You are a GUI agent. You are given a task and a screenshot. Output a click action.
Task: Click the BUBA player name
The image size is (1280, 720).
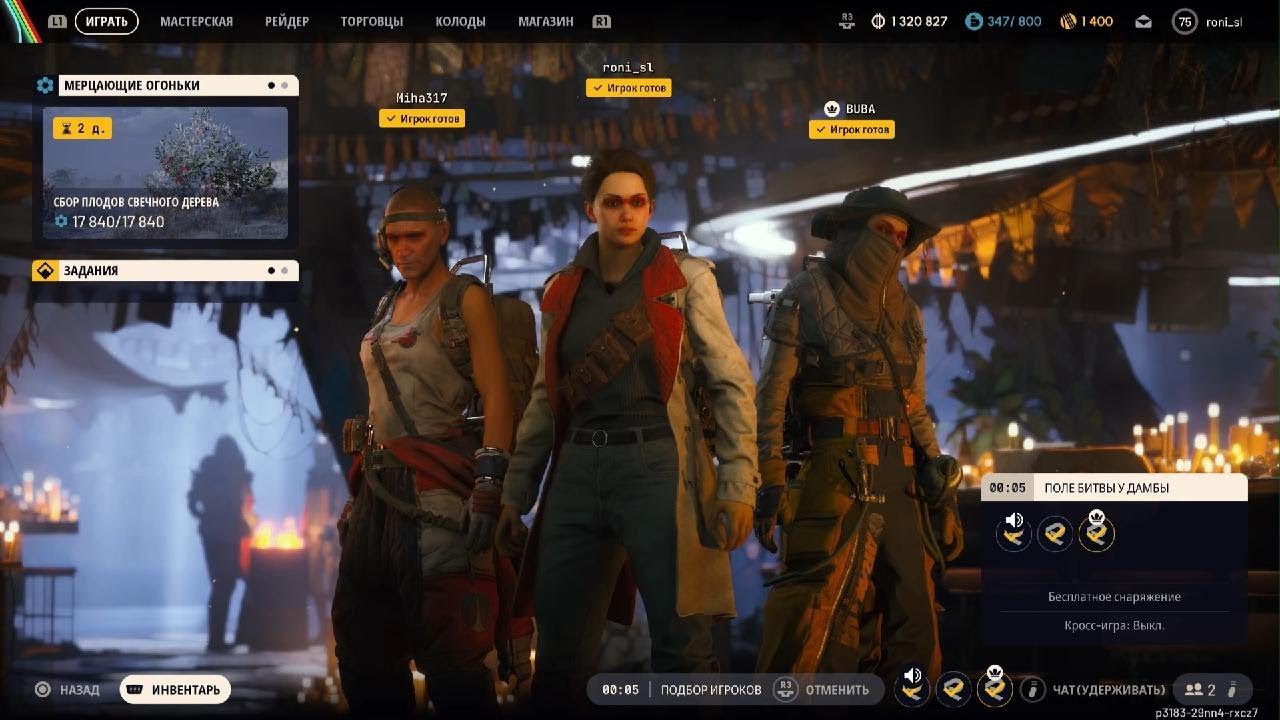point(860,109)
